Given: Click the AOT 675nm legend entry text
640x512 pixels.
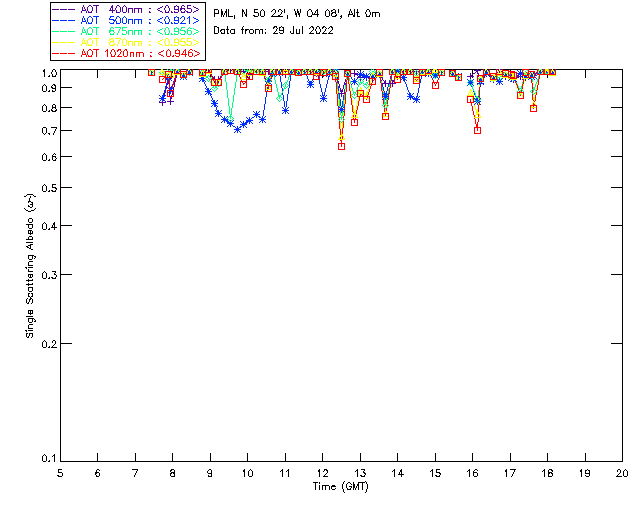Looking at the screenshot, I should tap(140, 31).
